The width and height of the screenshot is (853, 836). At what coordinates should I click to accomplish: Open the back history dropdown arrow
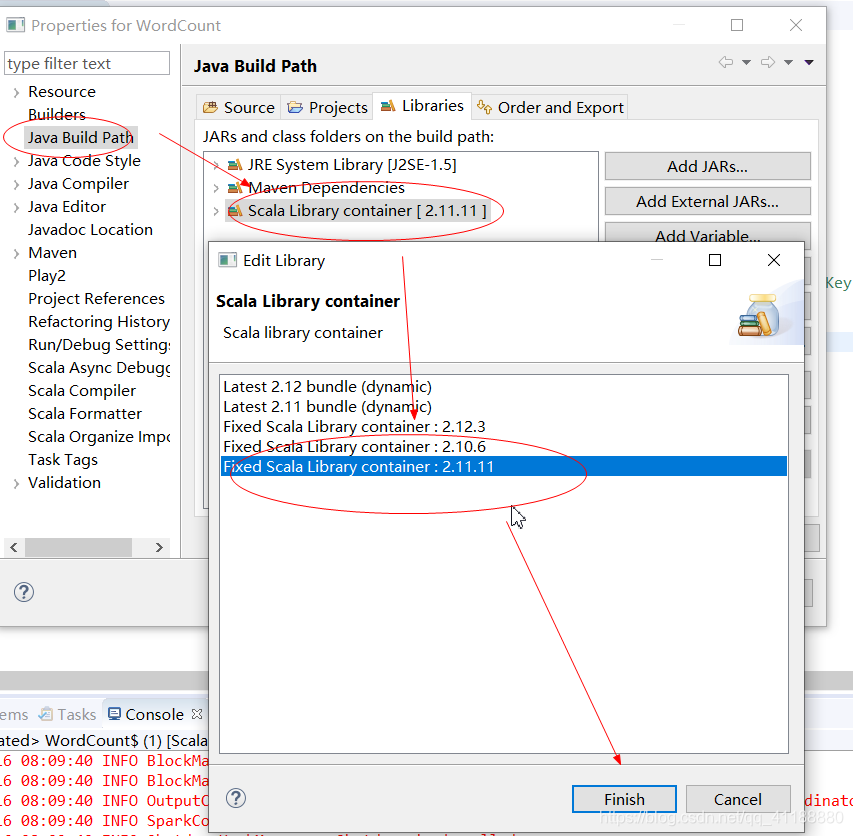click(746, 63)
